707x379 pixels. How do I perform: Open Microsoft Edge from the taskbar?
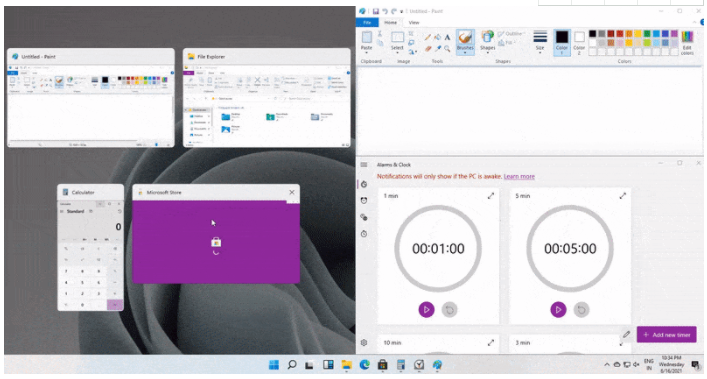click(364, 365)
